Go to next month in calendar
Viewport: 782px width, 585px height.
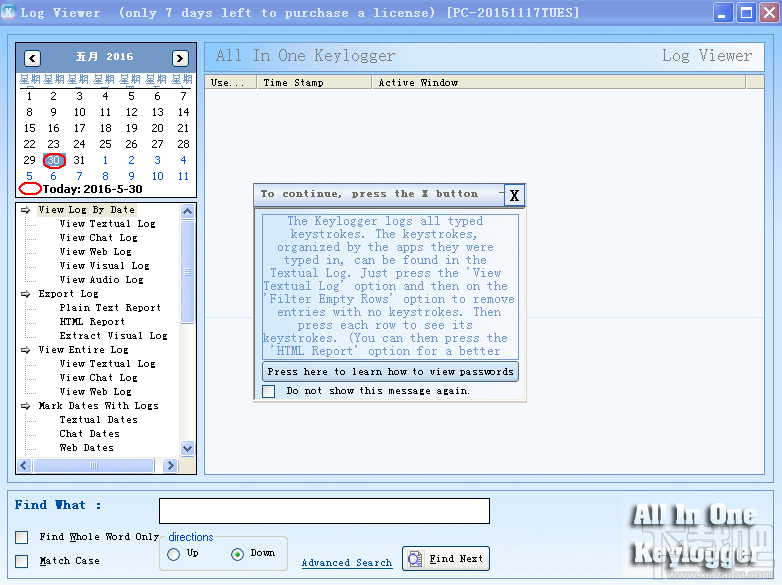(180, 58)
